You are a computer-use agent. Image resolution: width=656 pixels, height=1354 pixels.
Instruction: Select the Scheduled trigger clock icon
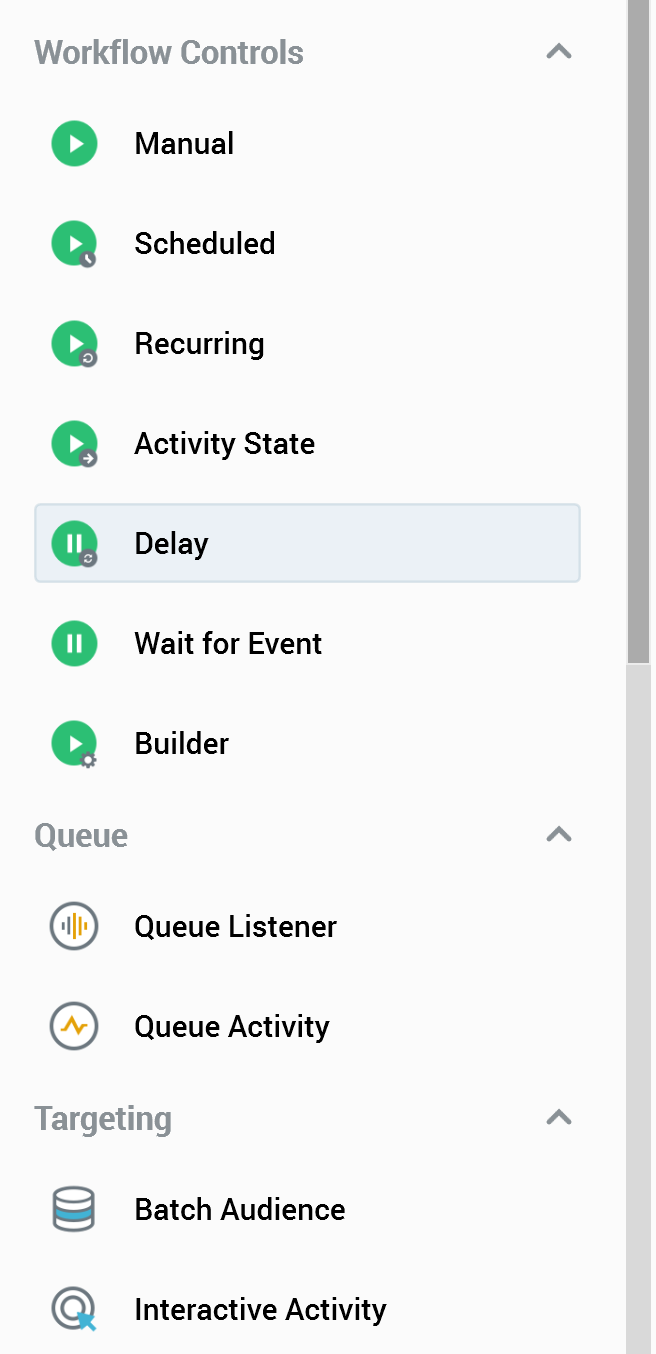point(74,244)
